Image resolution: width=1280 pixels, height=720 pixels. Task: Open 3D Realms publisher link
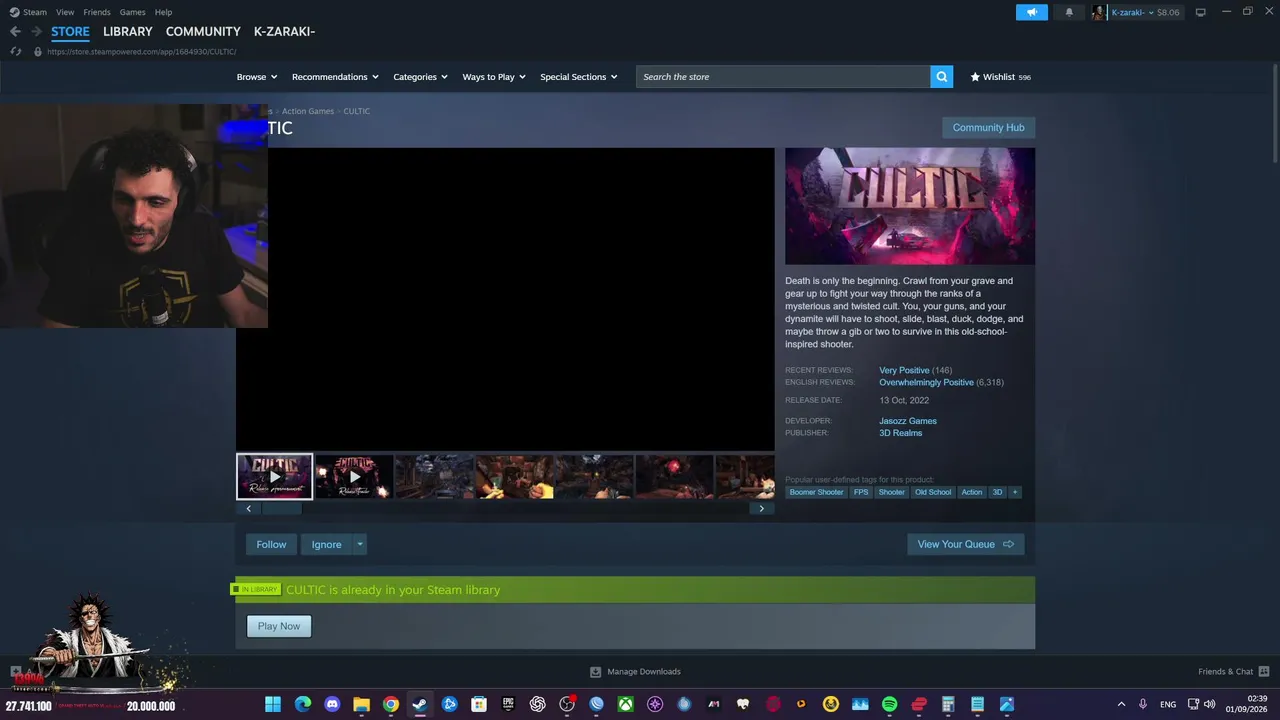coord(900,433)
